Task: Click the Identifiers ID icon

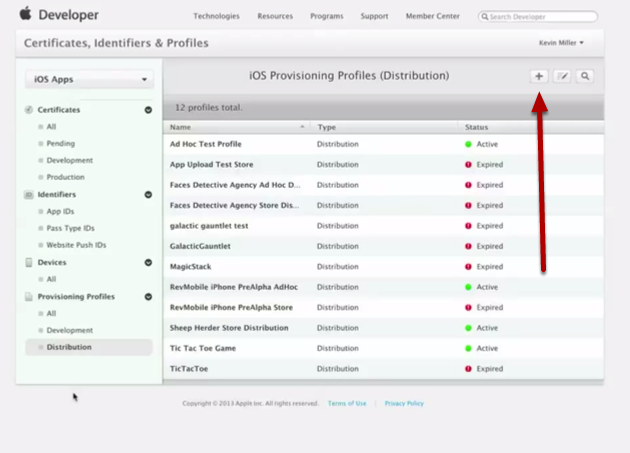Action: point(29,195)
